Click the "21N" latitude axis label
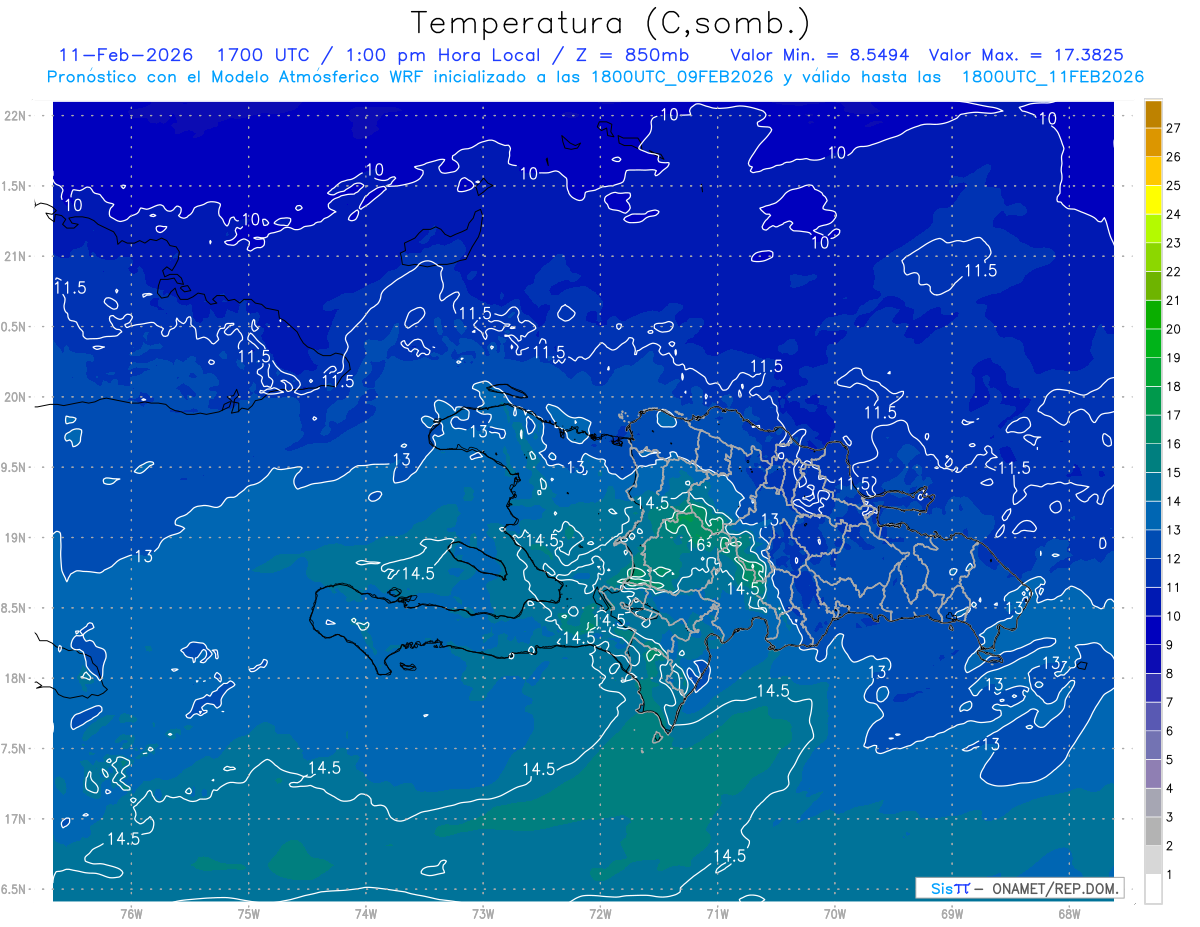The height and width of the screenshot is (927, 1200). coord(16,256)
